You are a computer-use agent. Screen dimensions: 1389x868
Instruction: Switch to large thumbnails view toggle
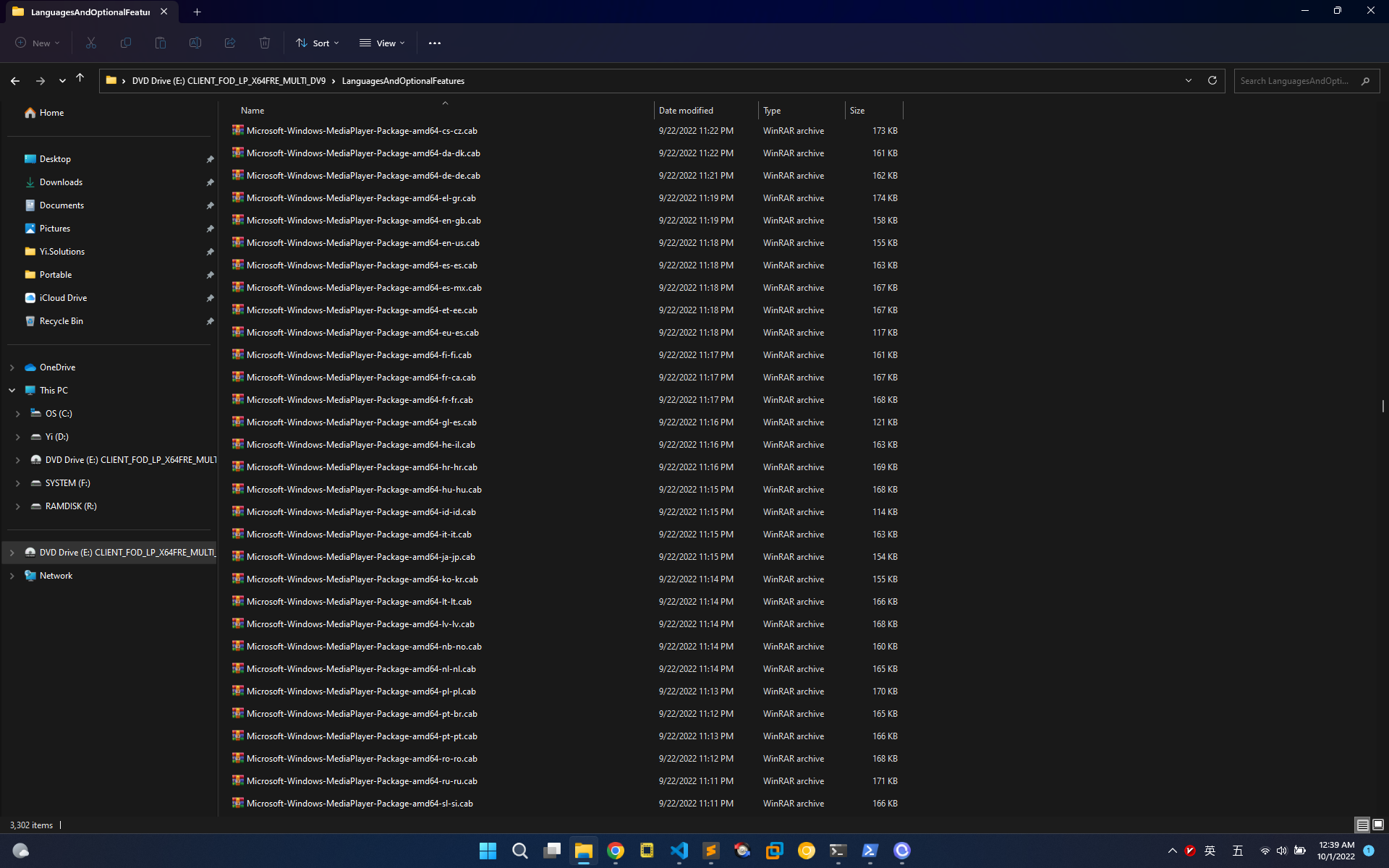[1378, 825]
